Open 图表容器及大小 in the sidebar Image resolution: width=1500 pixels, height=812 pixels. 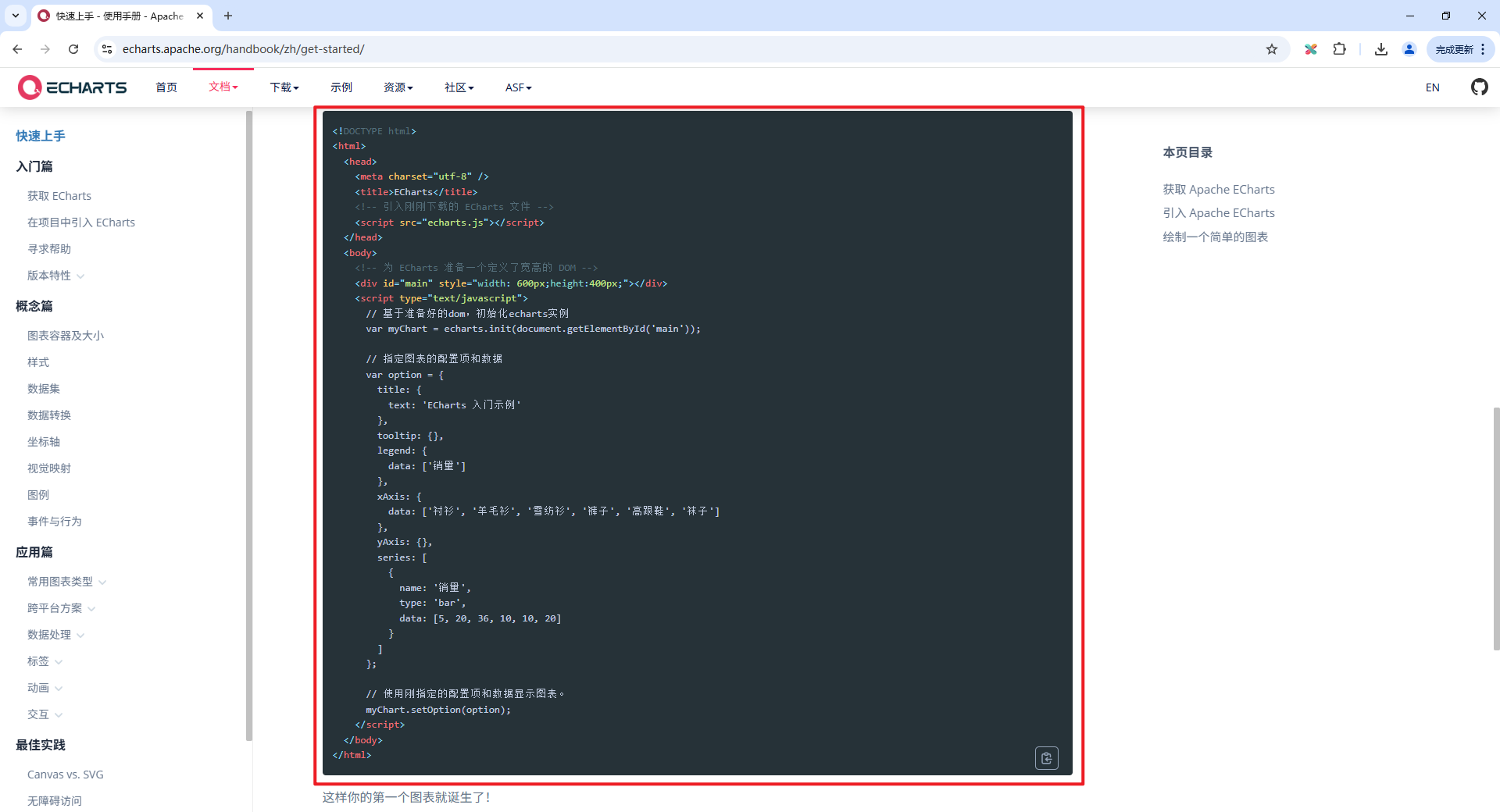(x=66, y=336)
